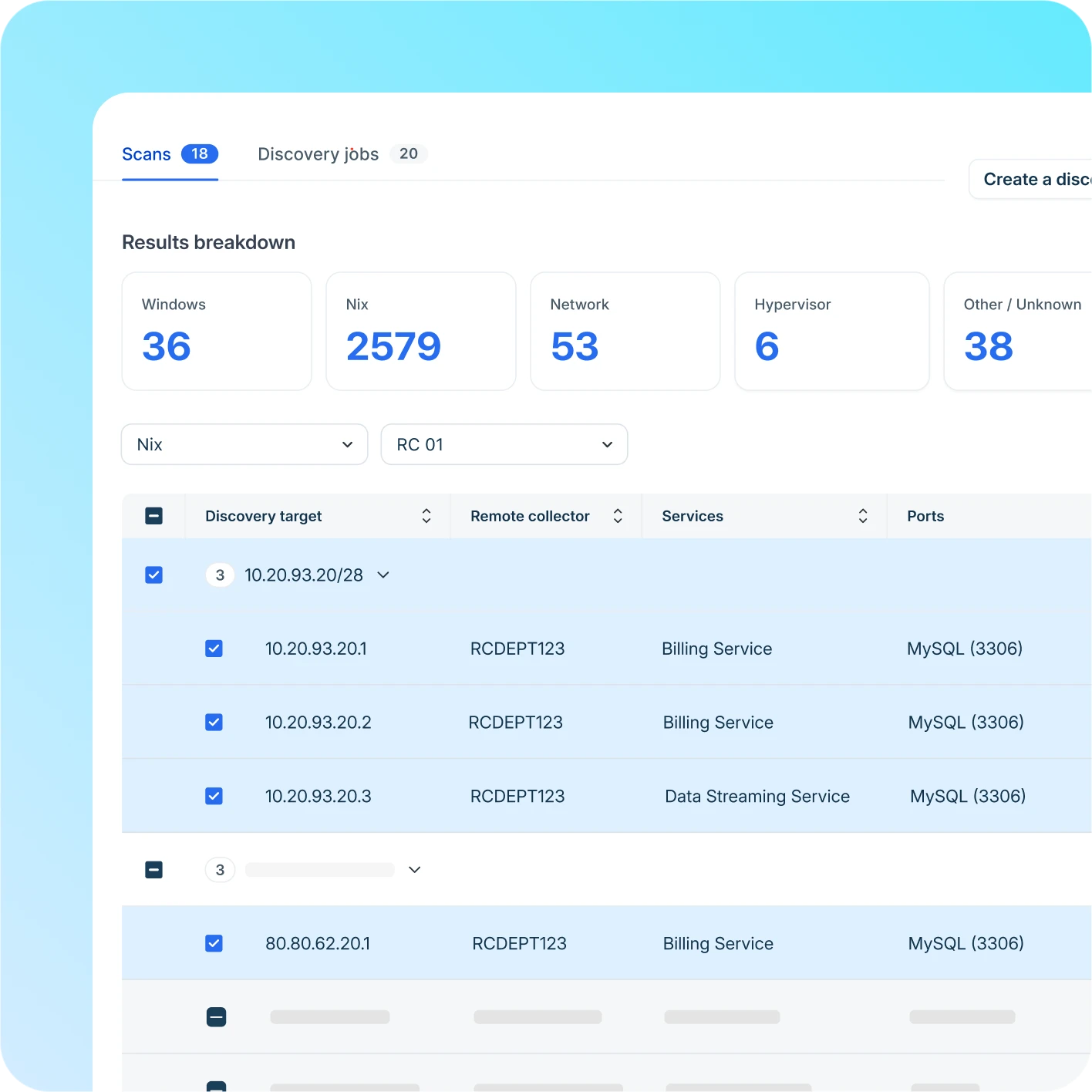Select the Nix 2579 results card
Screen dimensions: 1092x1092
pyautogui.click(x=421, y=331)
